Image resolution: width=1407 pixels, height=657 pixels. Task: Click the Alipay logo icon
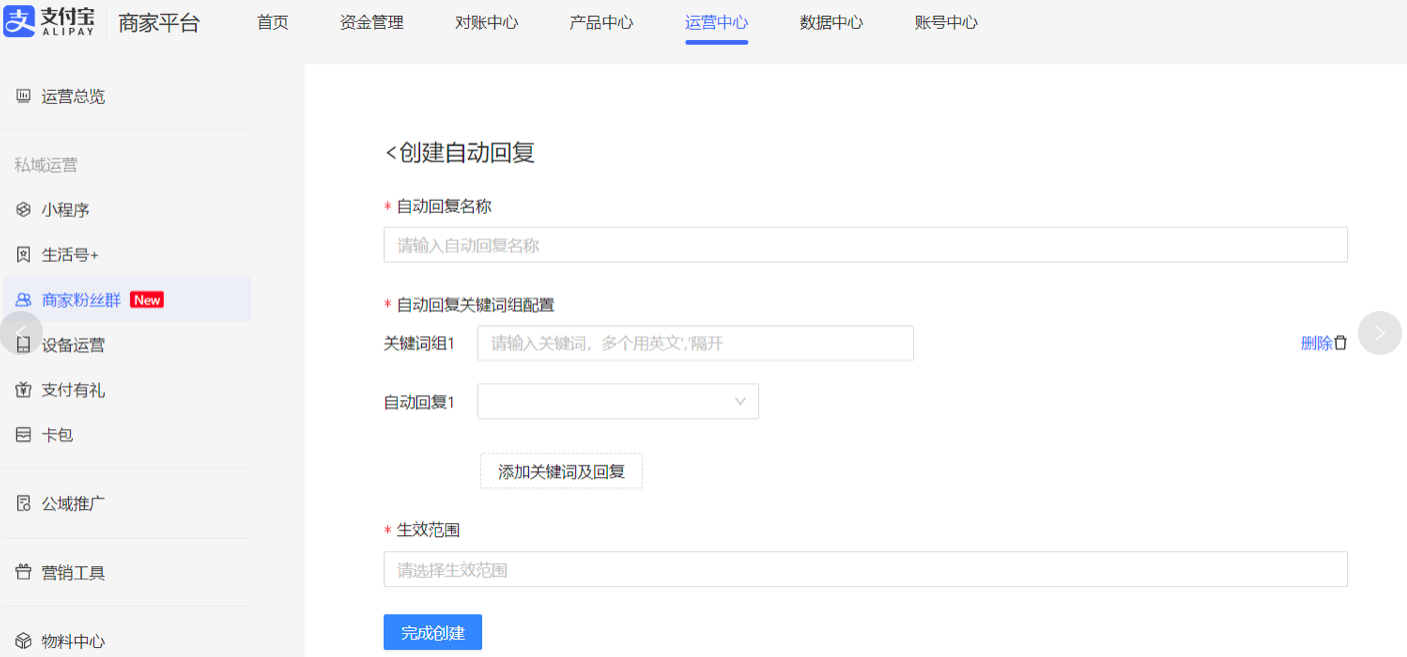(x=20, y=21)
